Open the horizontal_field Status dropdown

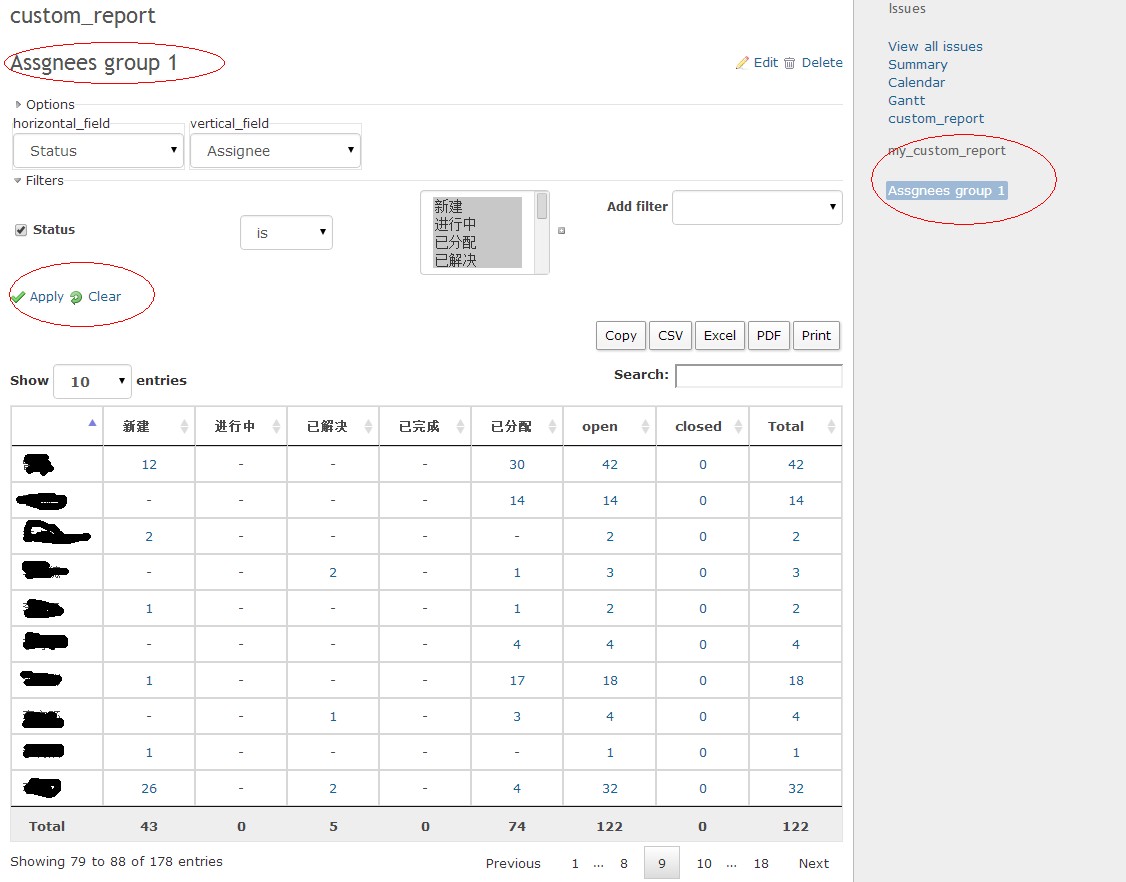click(99, 151)
